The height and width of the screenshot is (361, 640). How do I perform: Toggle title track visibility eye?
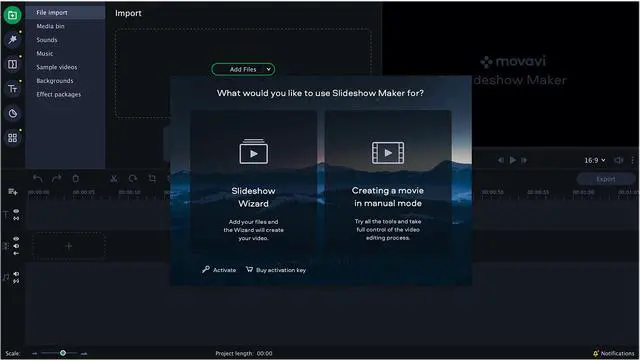(16, 211)
